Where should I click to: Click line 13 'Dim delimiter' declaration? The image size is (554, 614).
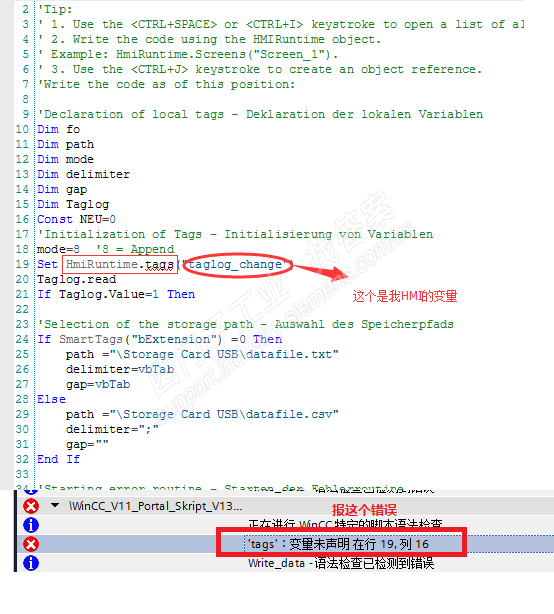pyautogui.click(x=83, y=174)
